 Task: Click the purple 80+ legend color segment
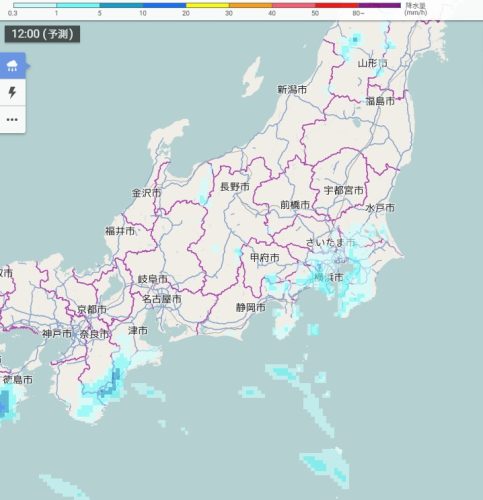380,5
